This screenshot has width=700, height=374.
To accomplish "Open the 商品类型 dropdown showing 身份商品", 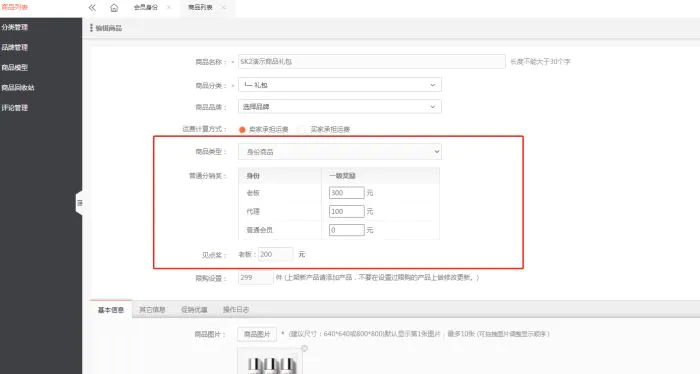I will point(340,152).
